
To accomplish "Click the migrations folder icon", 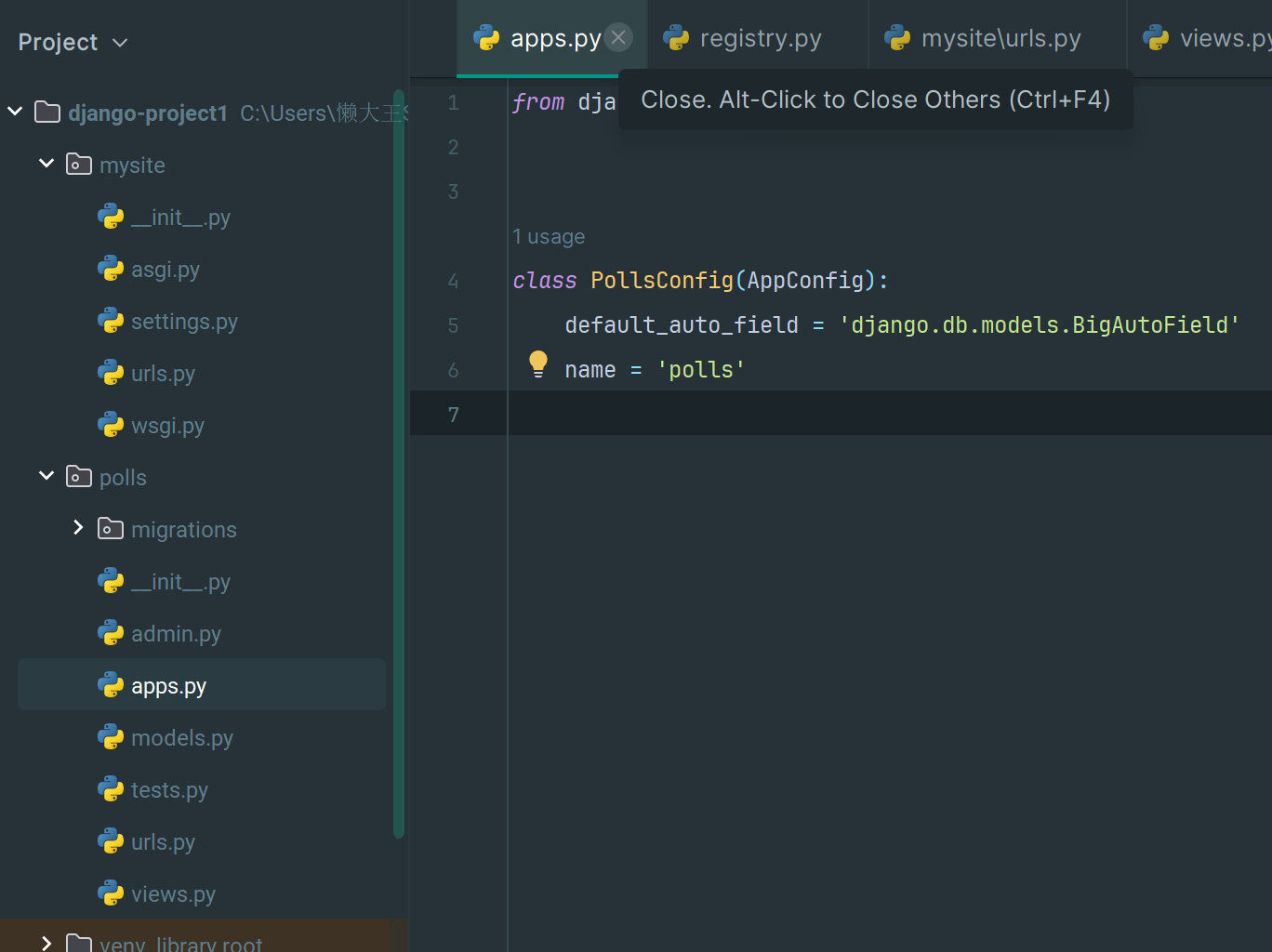I will tap(111, 529).
